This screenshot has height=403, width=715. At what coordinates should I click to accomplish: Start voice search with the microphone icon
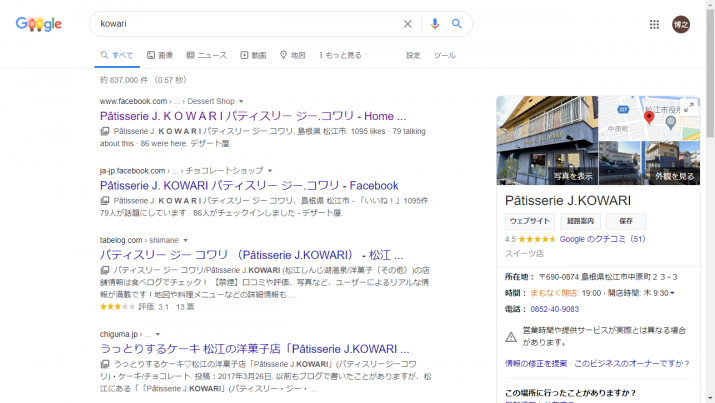[435, 24]
